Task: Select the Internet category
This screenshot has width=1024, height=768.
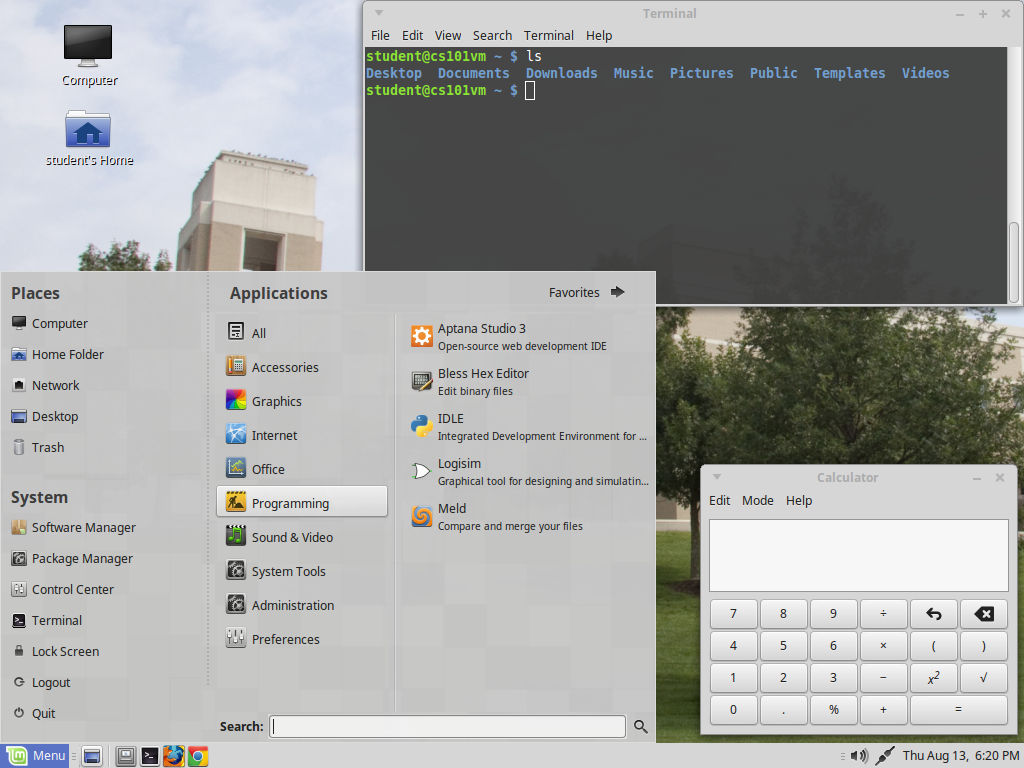Action: coord(302,435)
